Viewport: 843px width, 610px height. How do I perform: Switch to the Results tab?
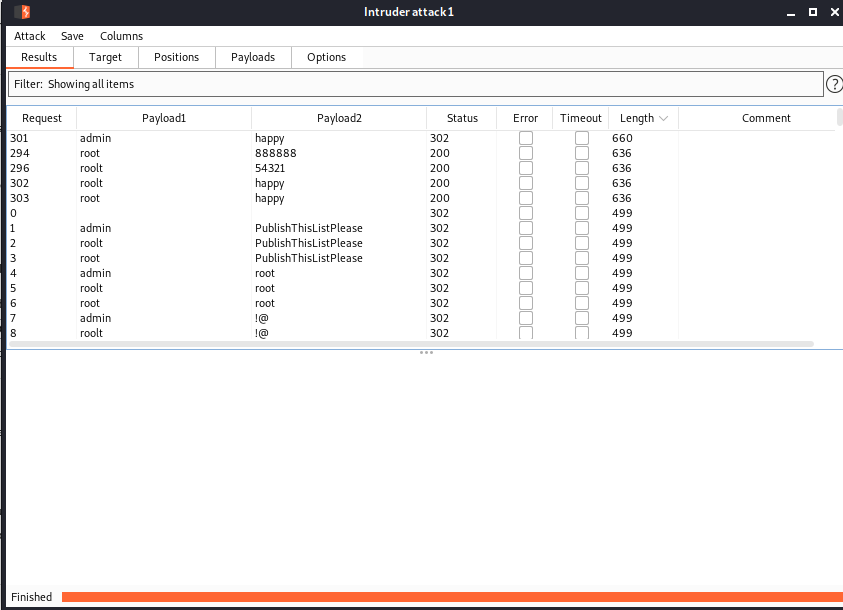[x=39, y=57]
